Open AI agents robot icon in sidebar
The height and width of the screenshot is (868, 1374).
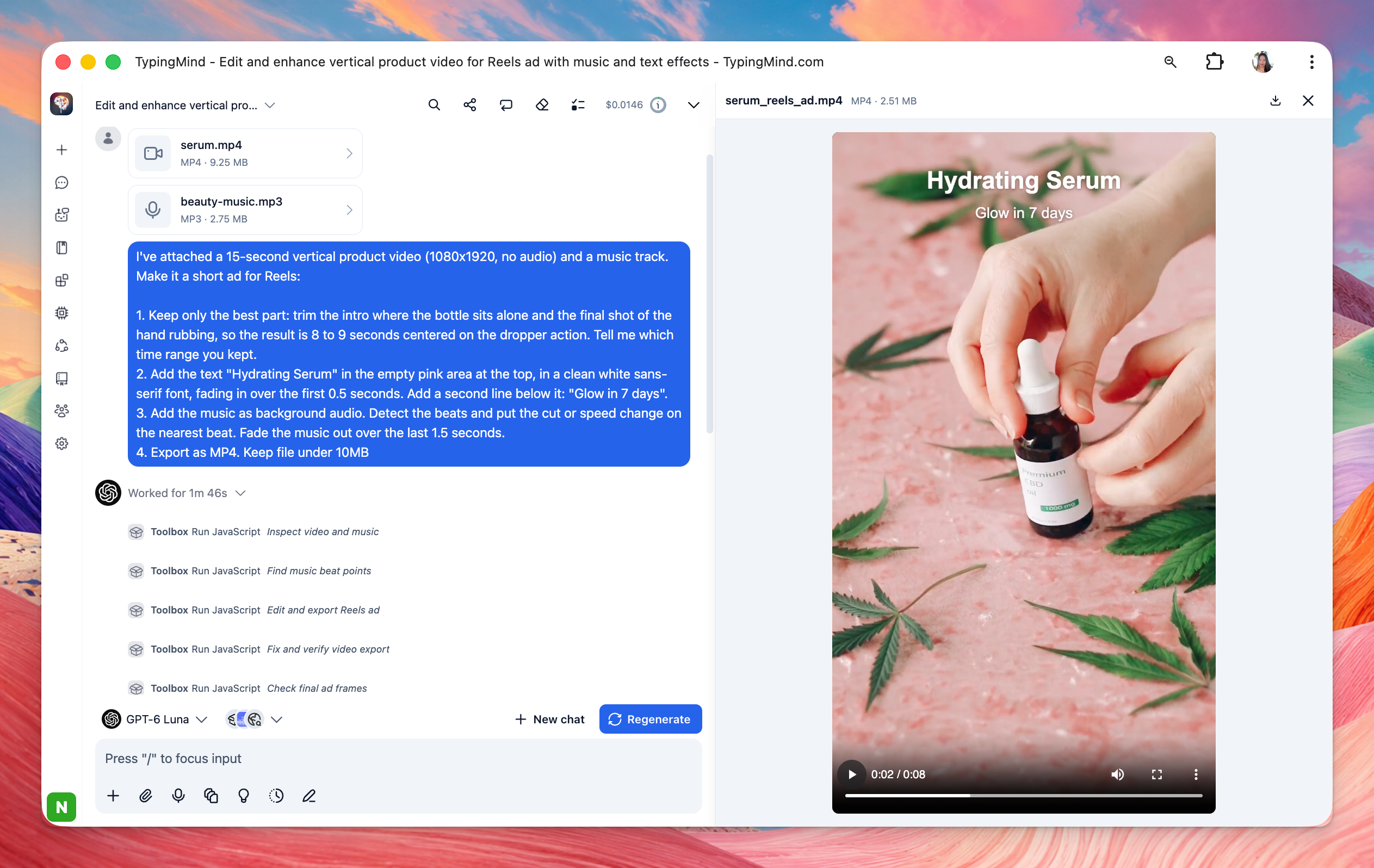[x=61, y=215]
